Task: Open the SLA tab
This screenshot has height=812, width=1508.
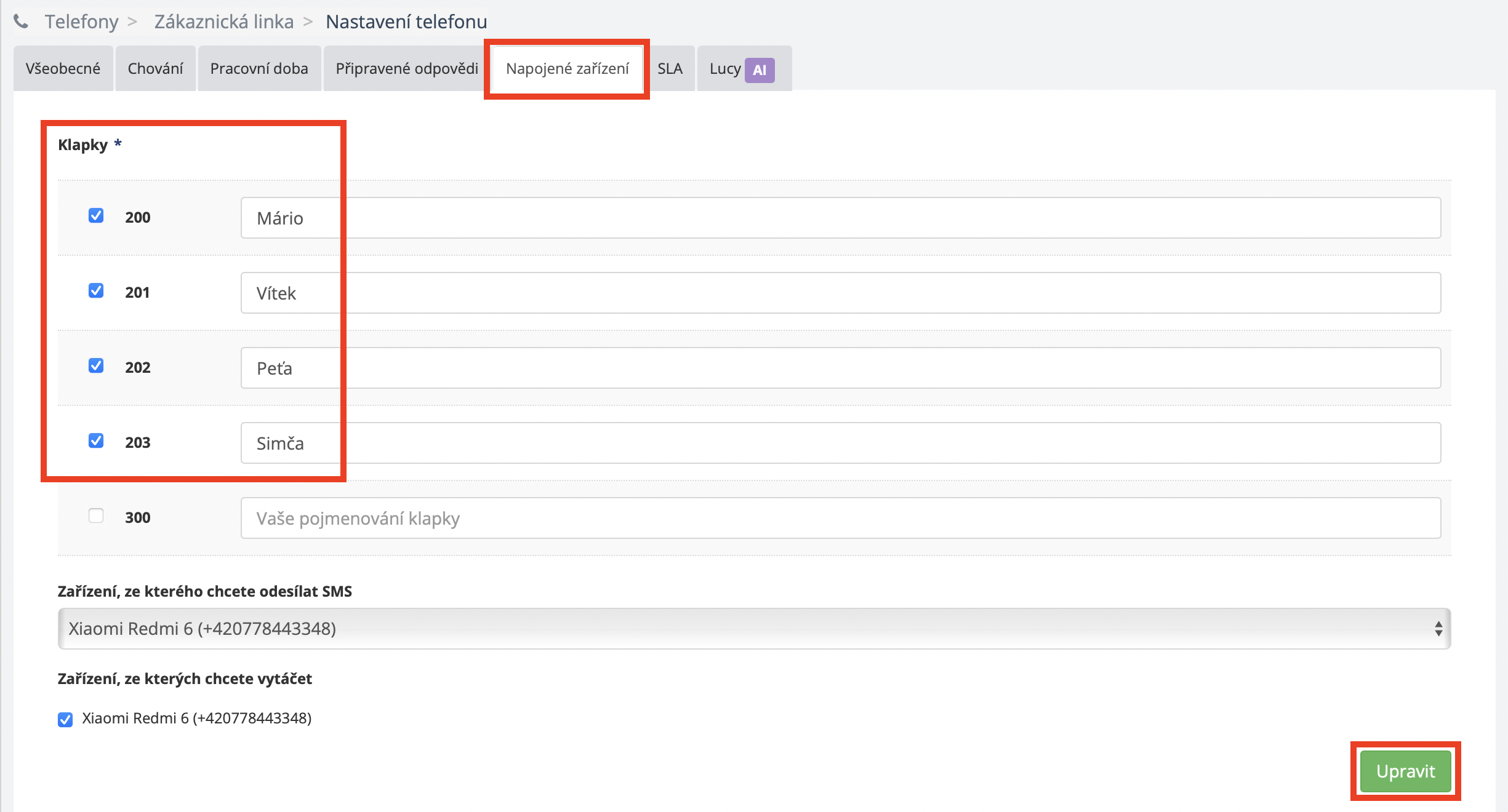Action: coord(670,68)
